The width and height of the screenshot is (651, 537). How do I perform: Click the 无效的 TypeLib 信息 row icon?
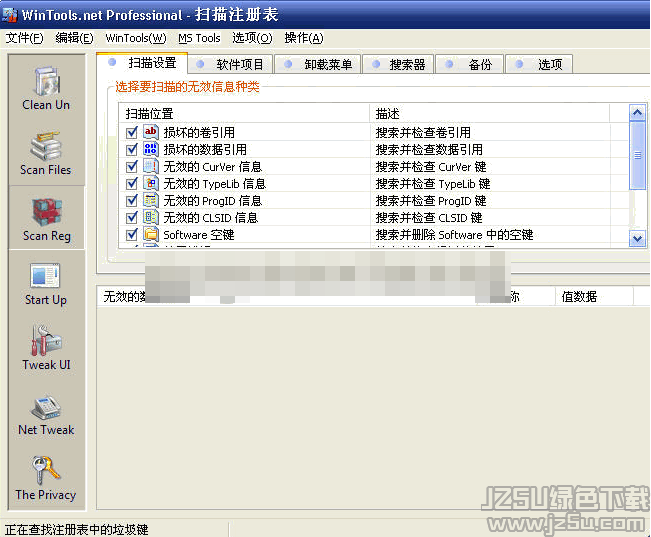[150, 183]
